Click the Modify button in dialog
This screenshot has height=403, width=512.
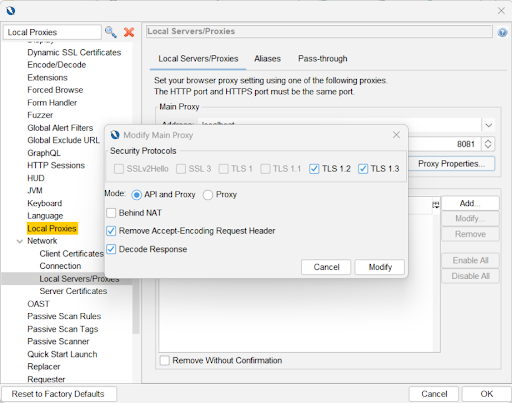coord(380,267)
